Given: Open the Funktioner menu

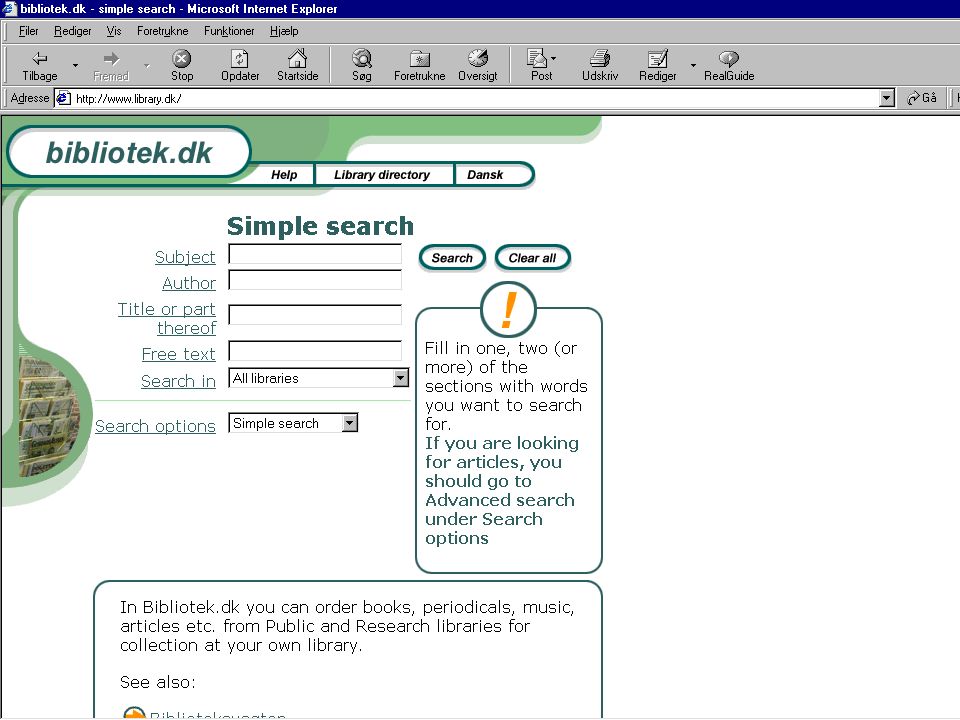Looking at the screenshot, I should [229, 31].
